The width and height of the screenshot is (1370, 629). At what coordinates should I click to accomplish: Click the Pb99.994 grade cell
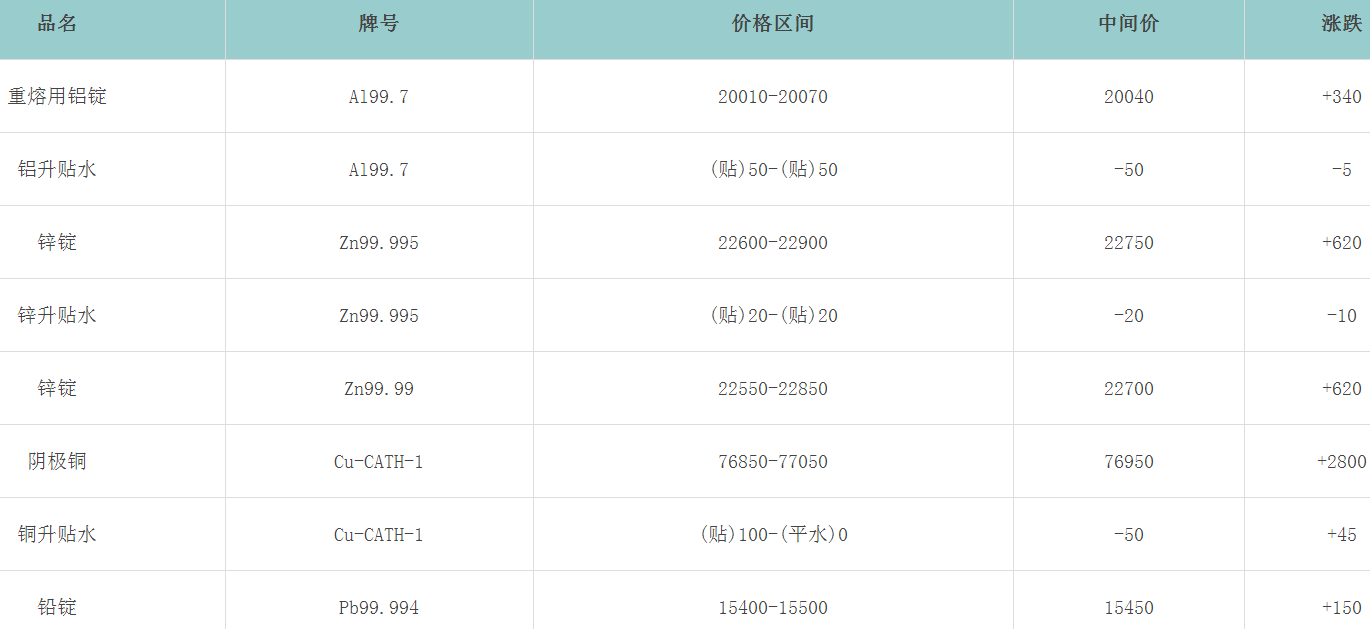378,608
